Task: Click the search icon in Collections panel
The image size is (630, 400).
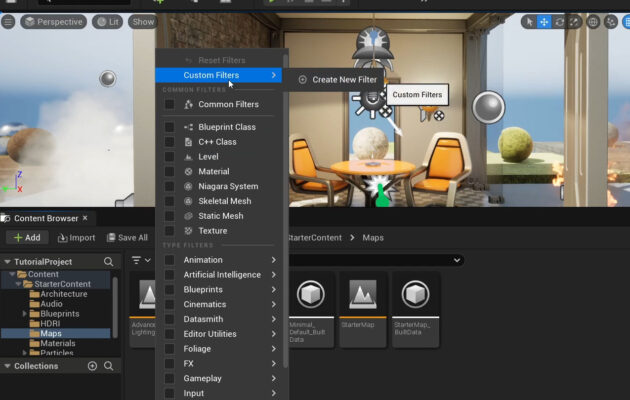Action: (109, 366)
